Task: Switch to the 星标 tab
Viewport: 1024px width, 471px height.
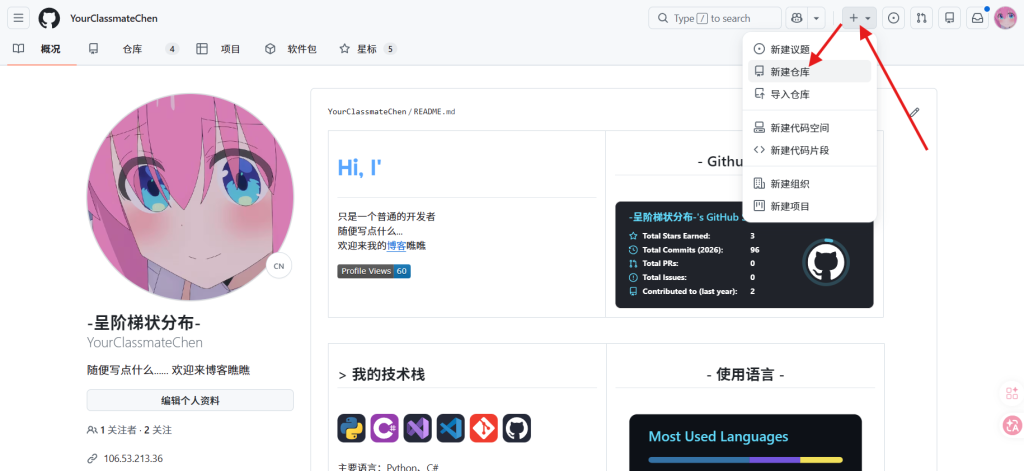Action: pyautogui.click(x=368, y=49)
